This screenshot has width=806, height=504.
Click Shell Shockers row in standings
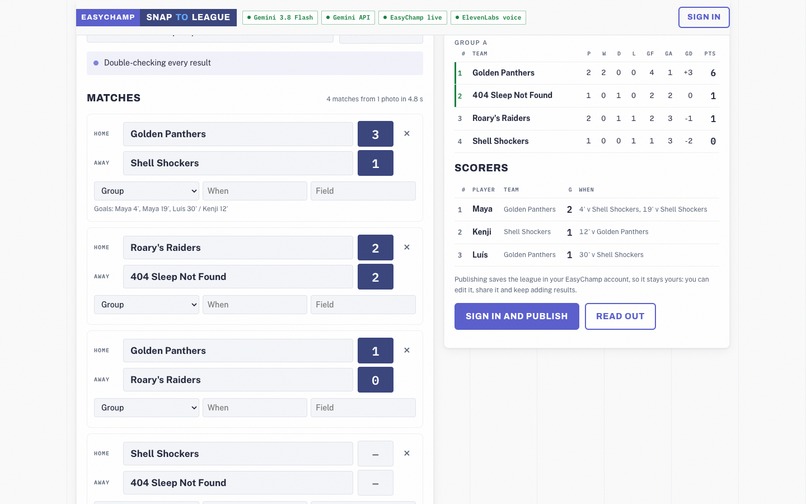tap(587, 141)
